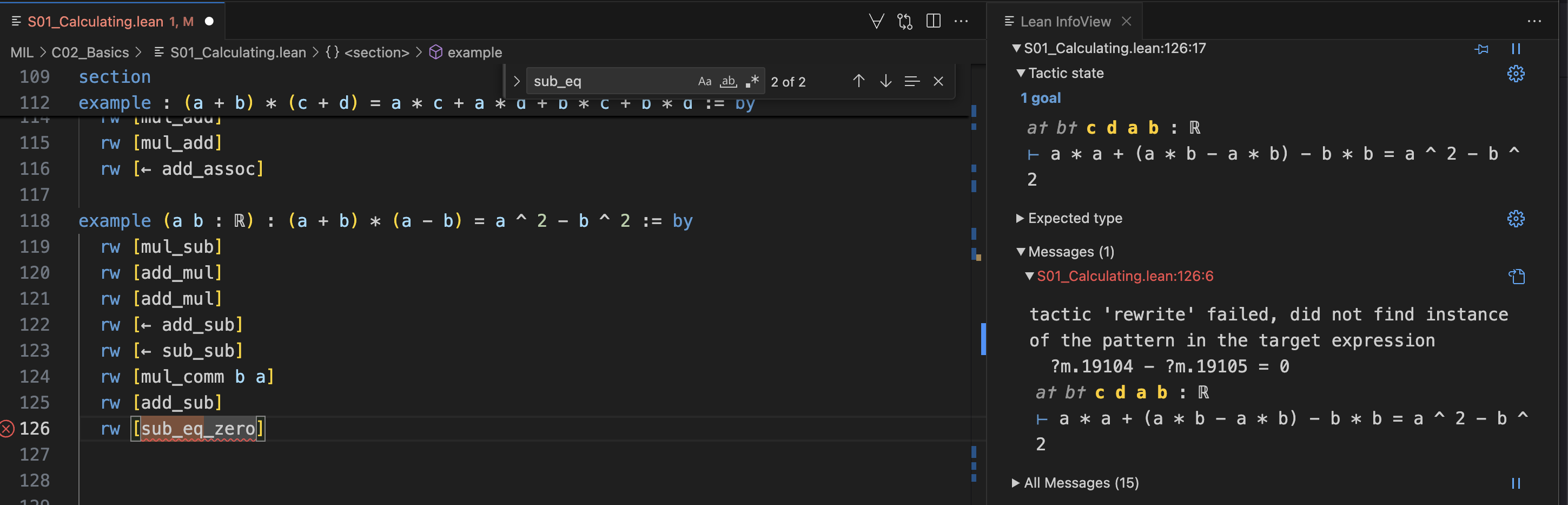Toggle Use Regular Expression in find
The height and width of the screenshot is (505, 1568).
(x=752, y=81)
